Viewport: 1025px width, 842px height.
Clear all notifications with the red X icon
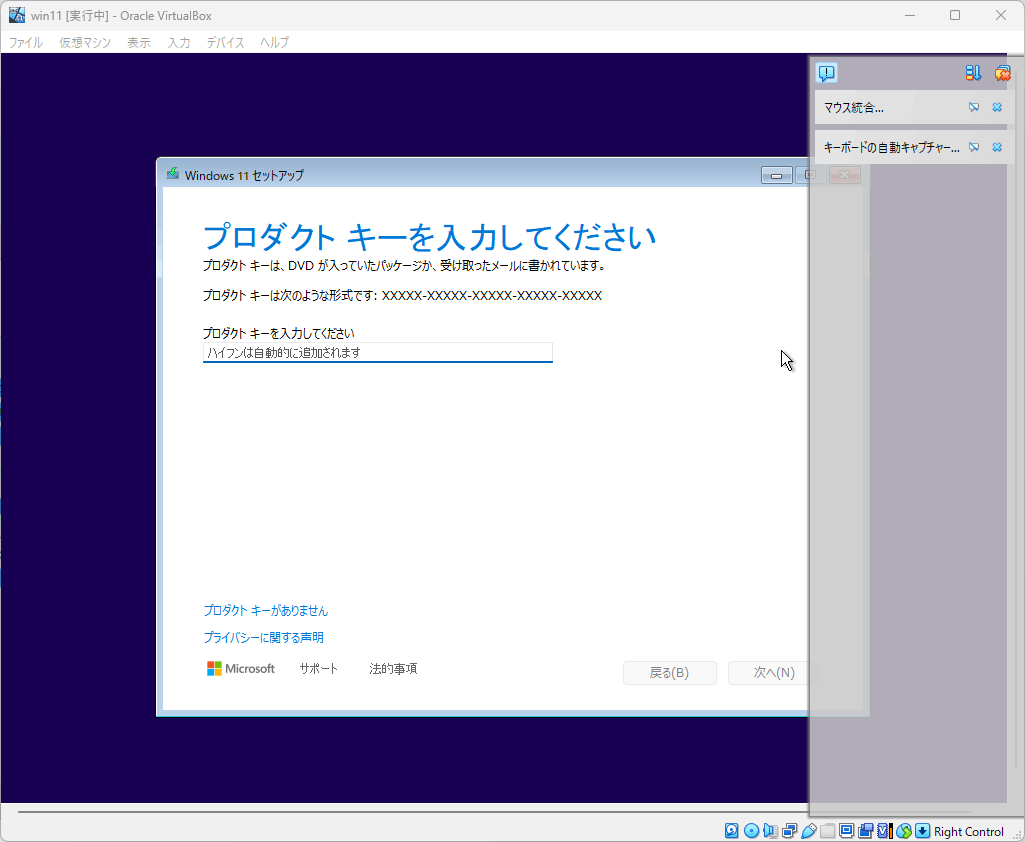(x=1002, y=73)
